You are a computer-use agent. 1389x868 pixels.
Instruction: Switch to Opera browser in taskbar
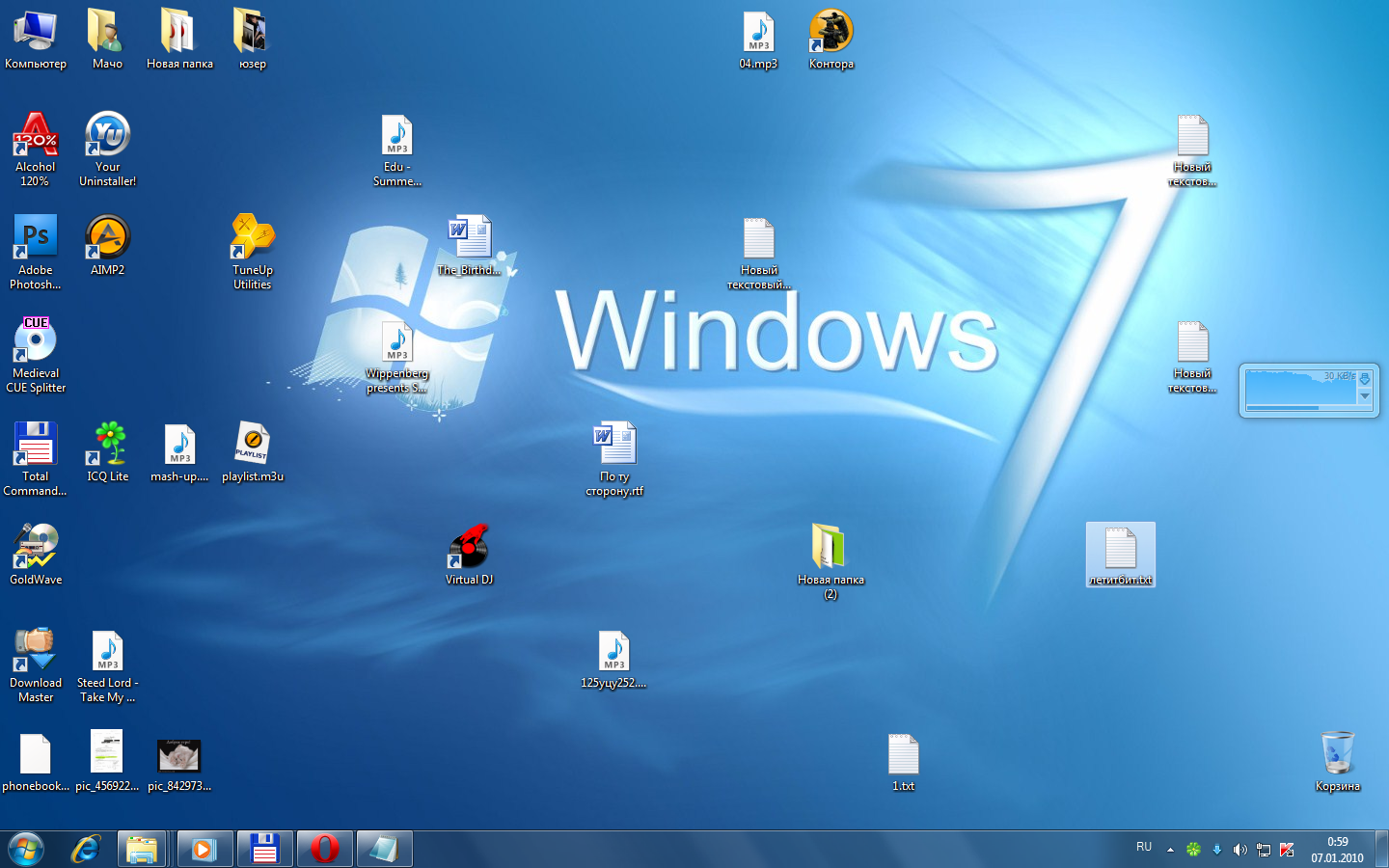pos(325,849)
